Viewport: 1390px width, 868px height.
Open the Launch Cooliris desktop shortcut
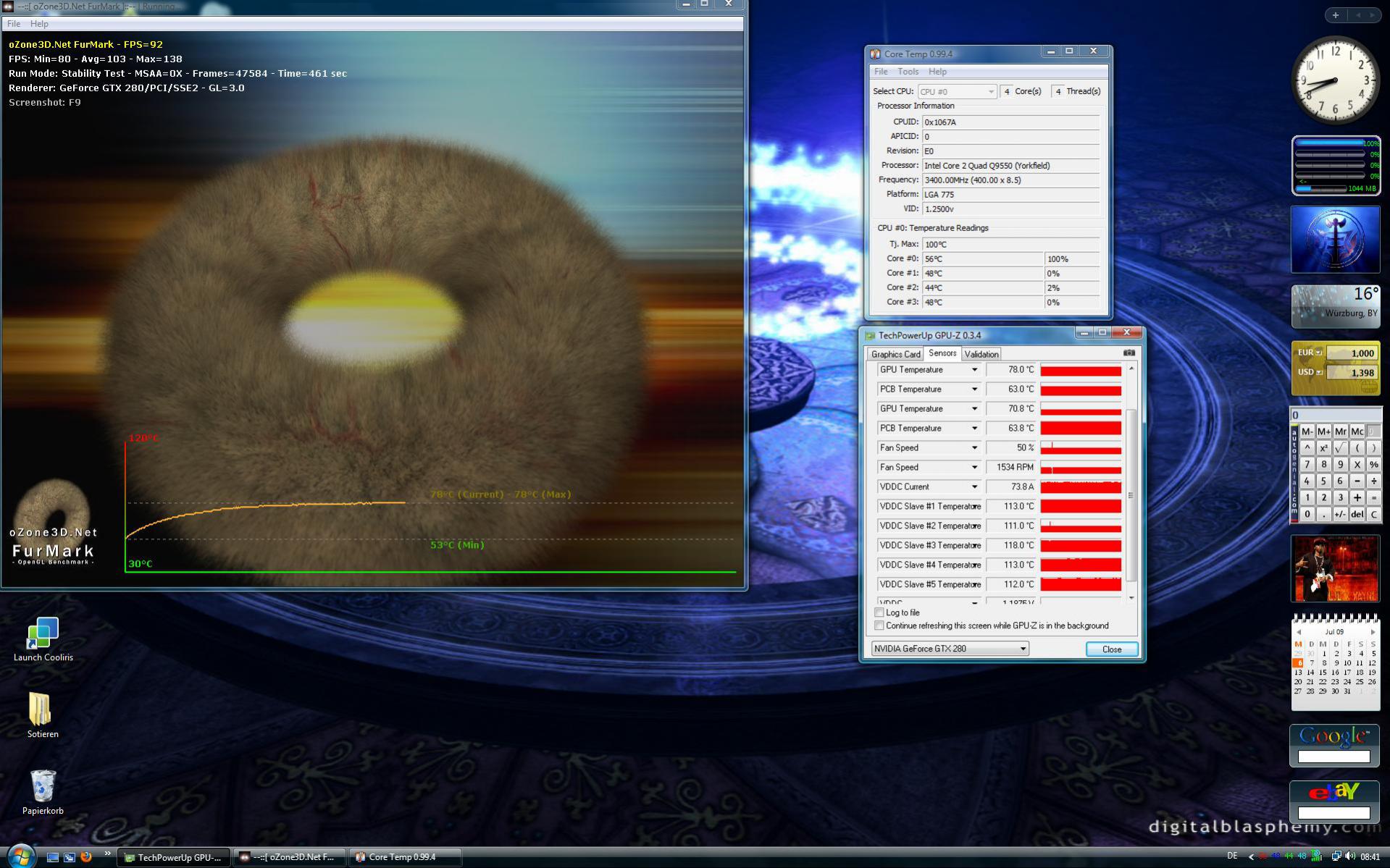pos(43,639)
